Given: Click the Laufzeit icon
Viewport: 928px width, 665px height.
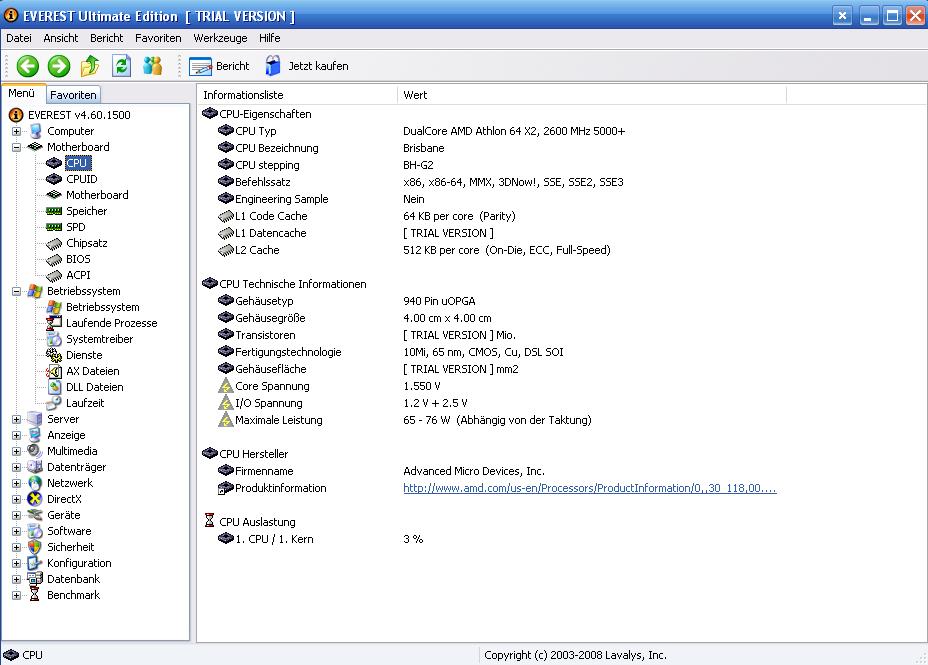Looking at the screenshot, I should pos(54,403).
